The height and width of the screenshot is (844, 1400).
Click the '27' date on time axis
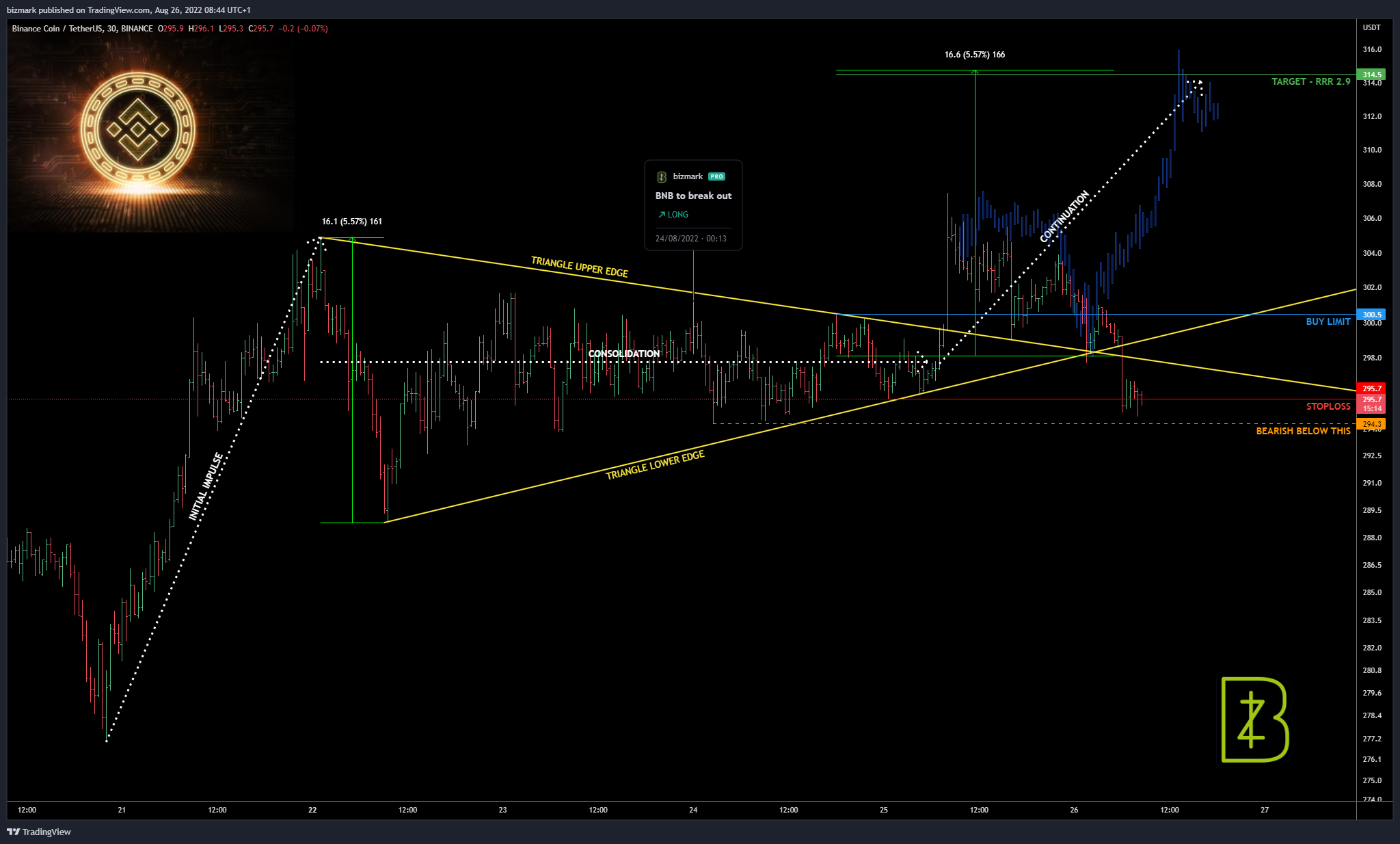click(x=1265, y=810)
